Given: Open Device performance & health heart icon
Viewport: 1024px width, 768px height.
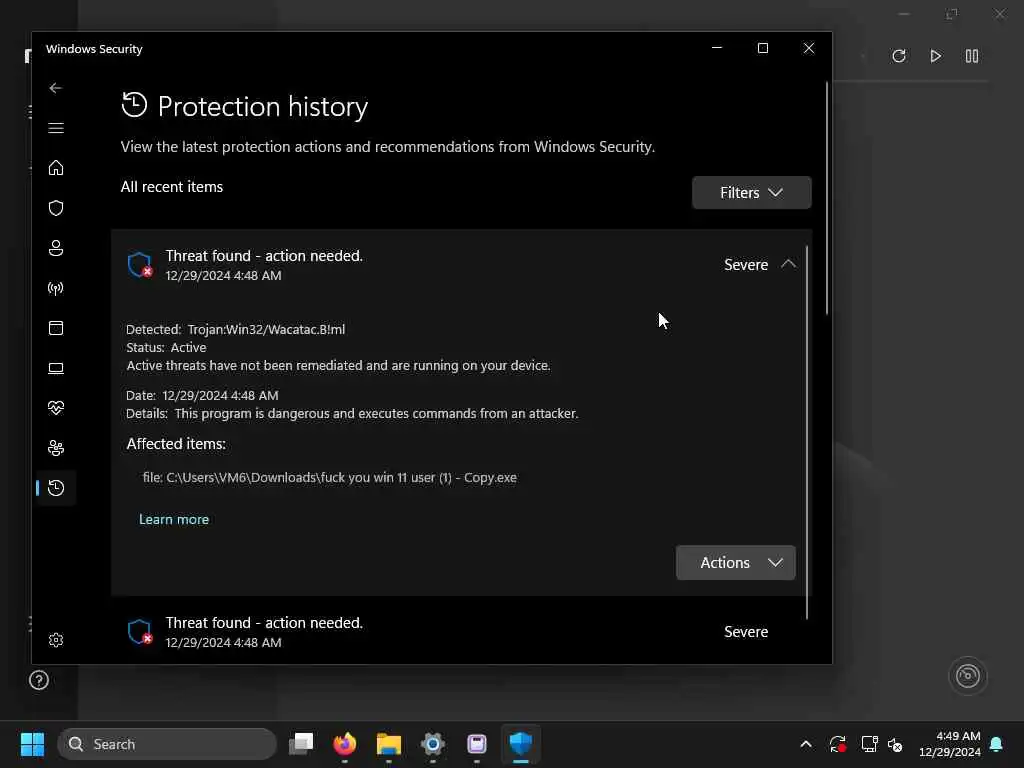Looking at the screenshot, I should pyautogui.click(x=56, y=408).
